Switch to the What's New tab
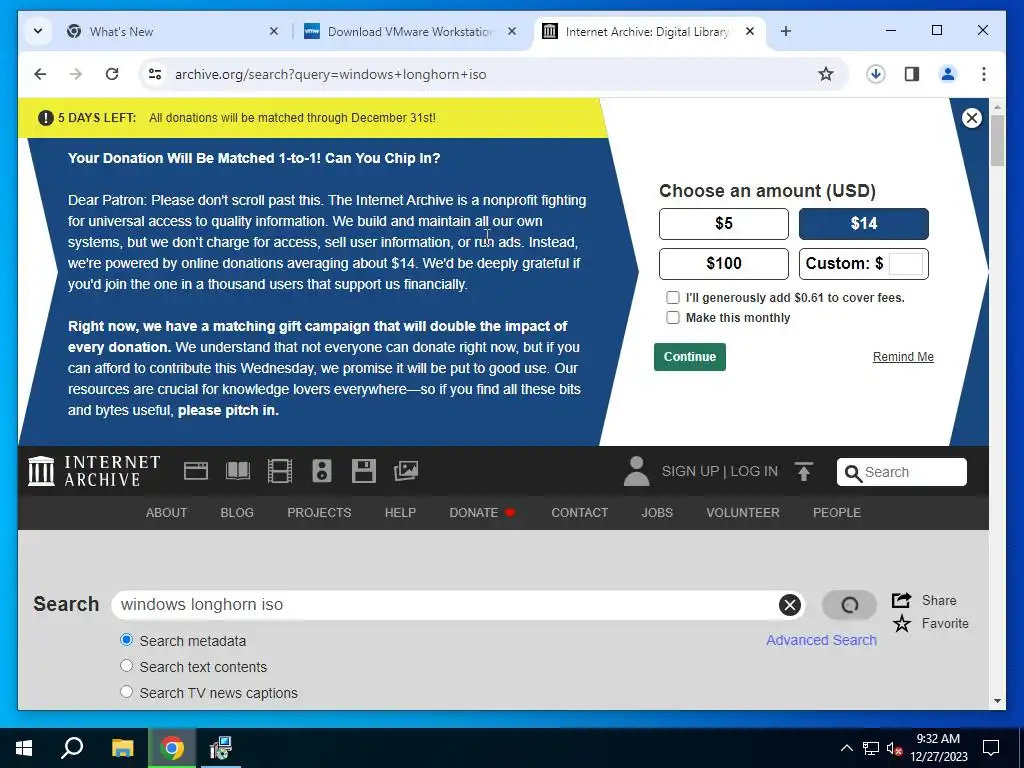1024x768 pixels. click(x=172, y=31)
